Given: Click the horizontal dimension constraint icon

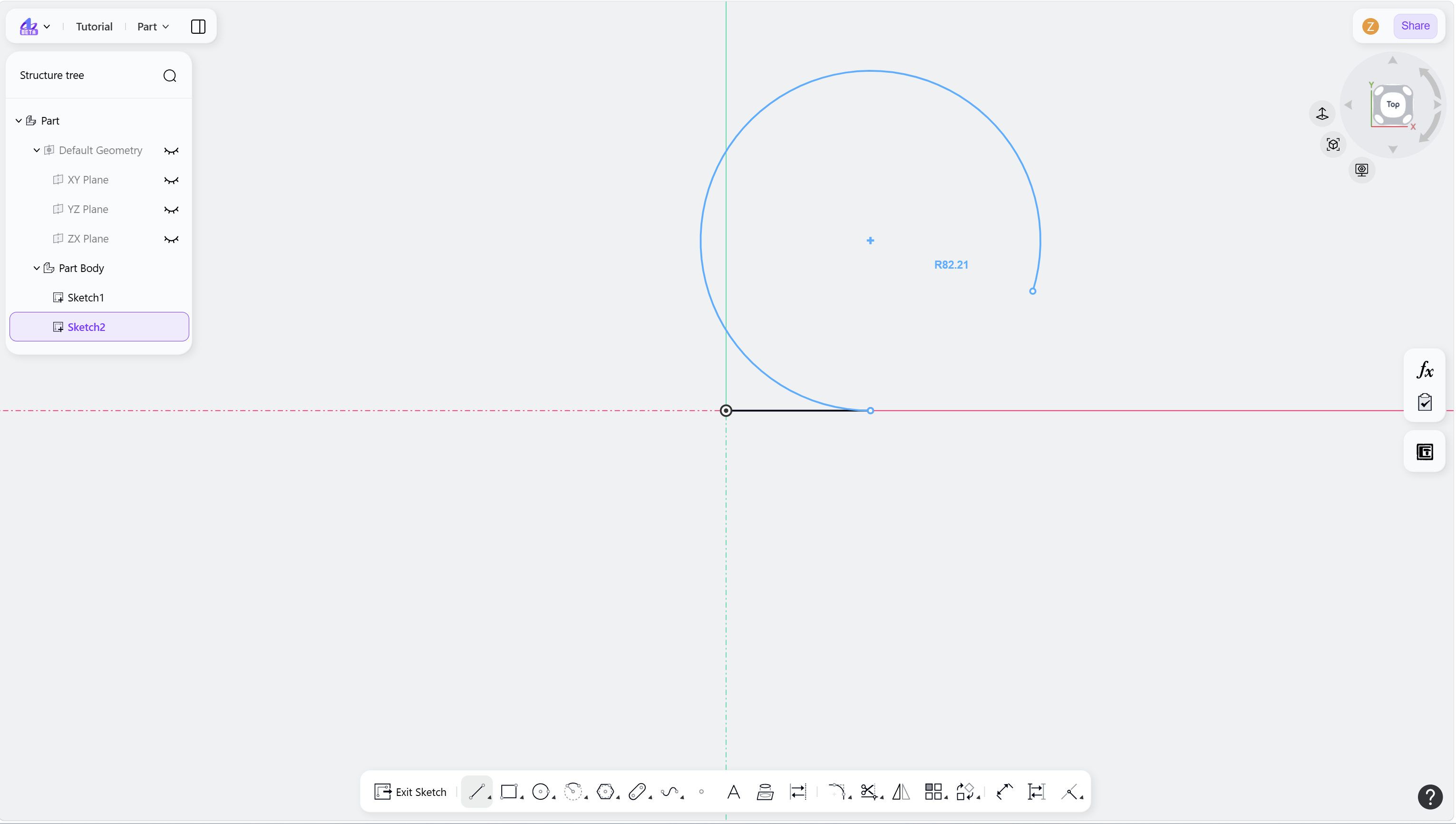Looking at the screenshot, I should 1036,791.
